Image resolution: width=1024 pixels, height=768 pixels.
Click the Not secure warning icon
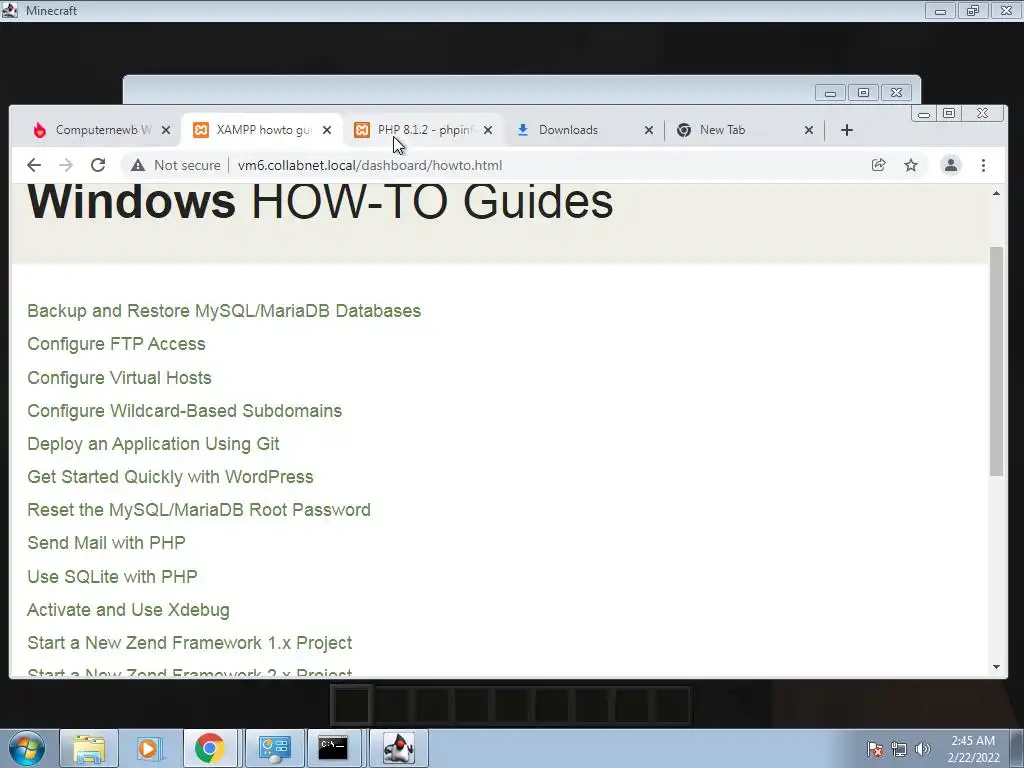pos(138,165)
